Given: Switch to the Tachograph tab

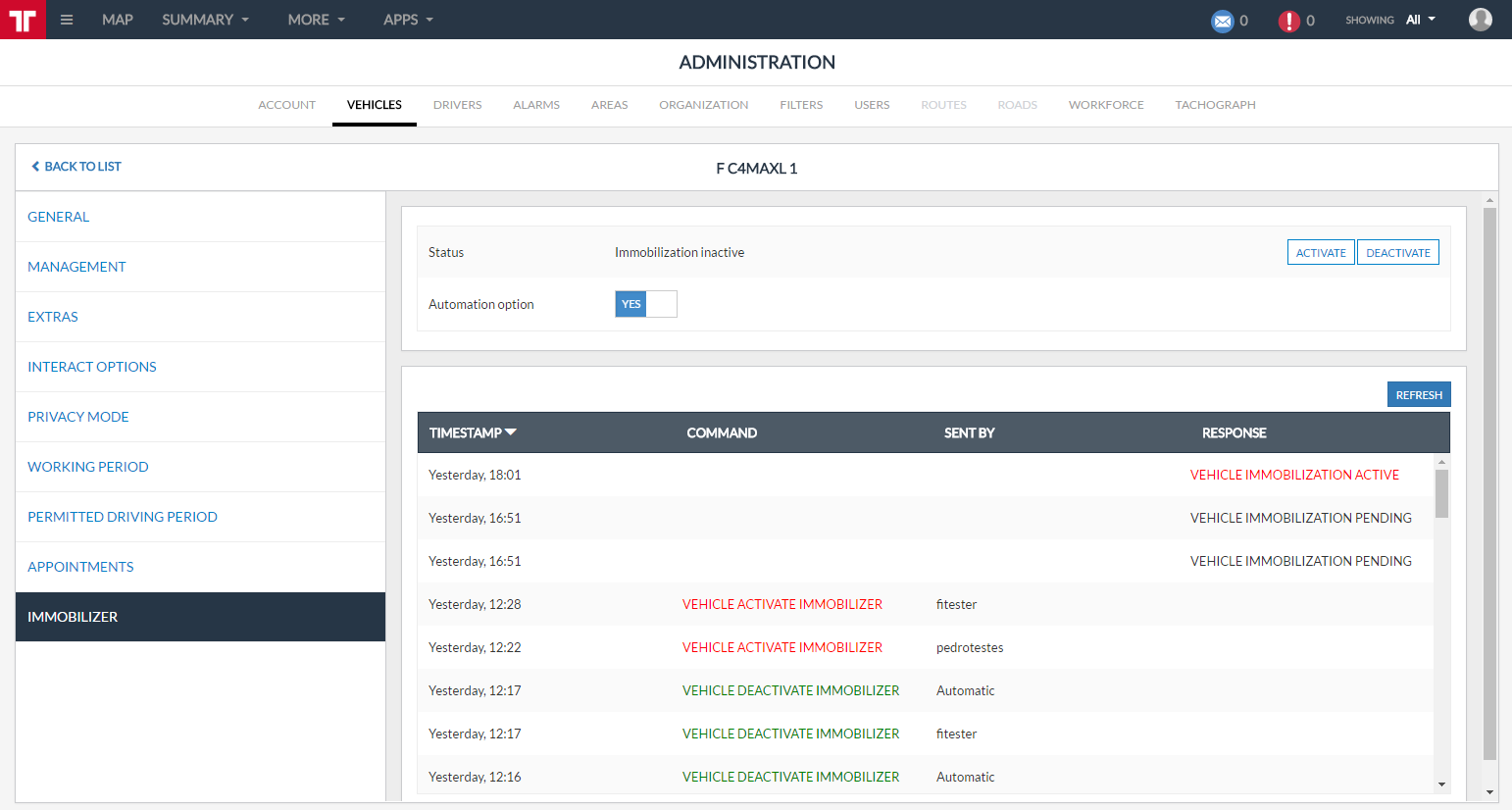Looking at the screenshot, I should pyautogui.click(x=1215, y=105).
